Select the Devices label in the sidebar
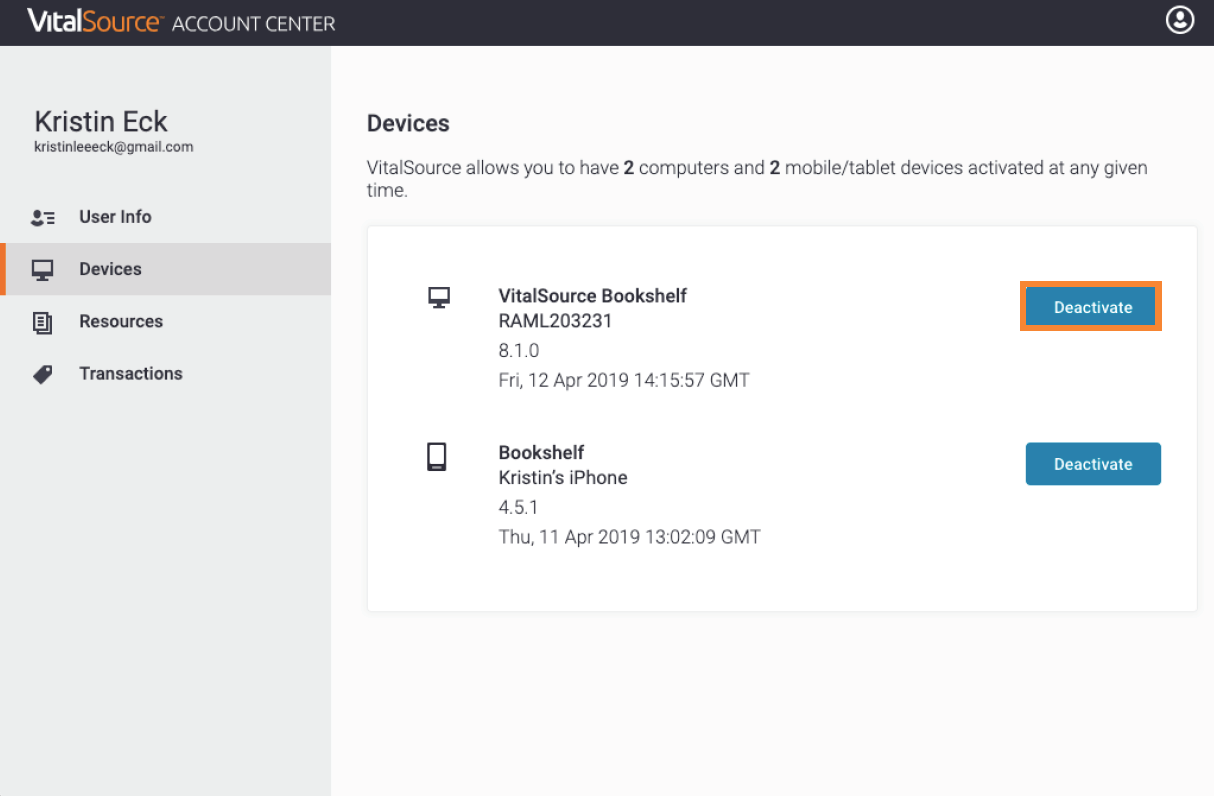The height and width of the screenshot is (796, 1214). 110,269
